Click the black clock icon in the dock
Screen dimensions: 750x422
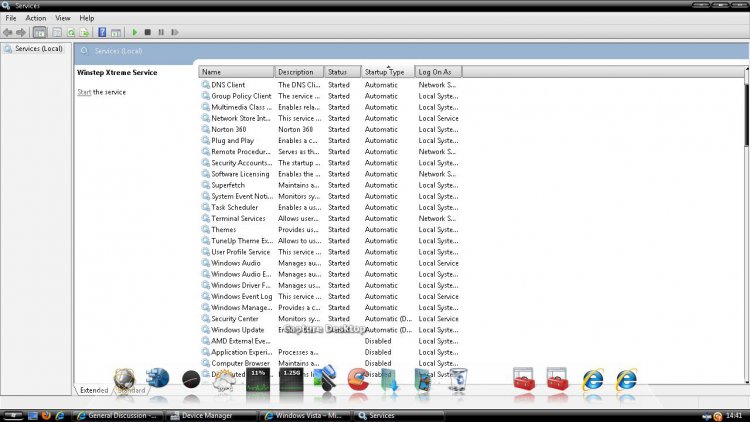tap(191, 380)
